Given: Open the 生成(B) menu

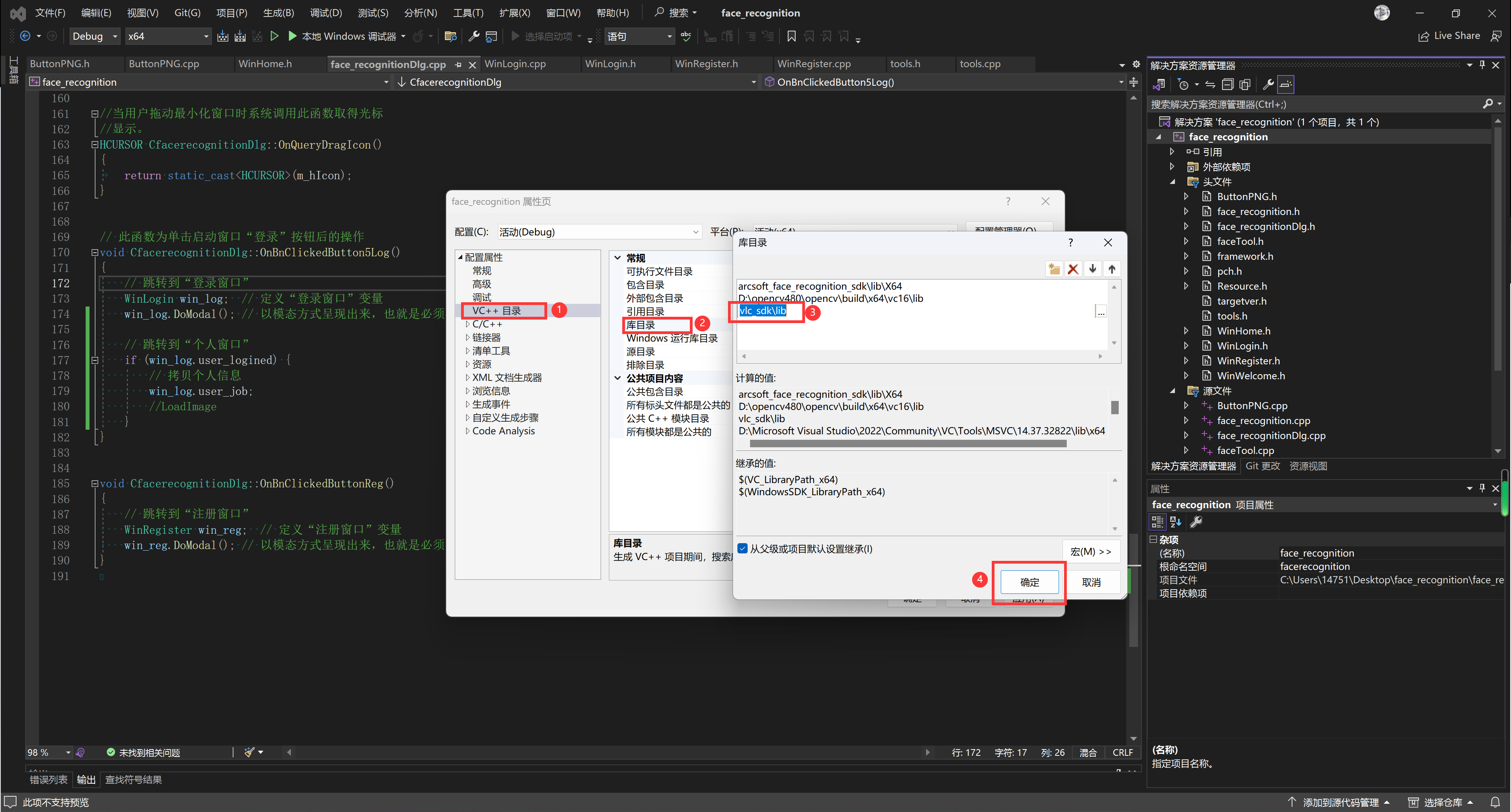Looking at the screenshot, I should coord(278,13).
